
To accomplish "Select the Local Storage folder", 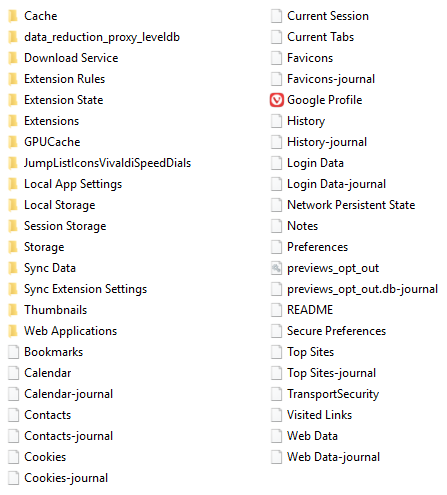I will [x=52, y=205].
